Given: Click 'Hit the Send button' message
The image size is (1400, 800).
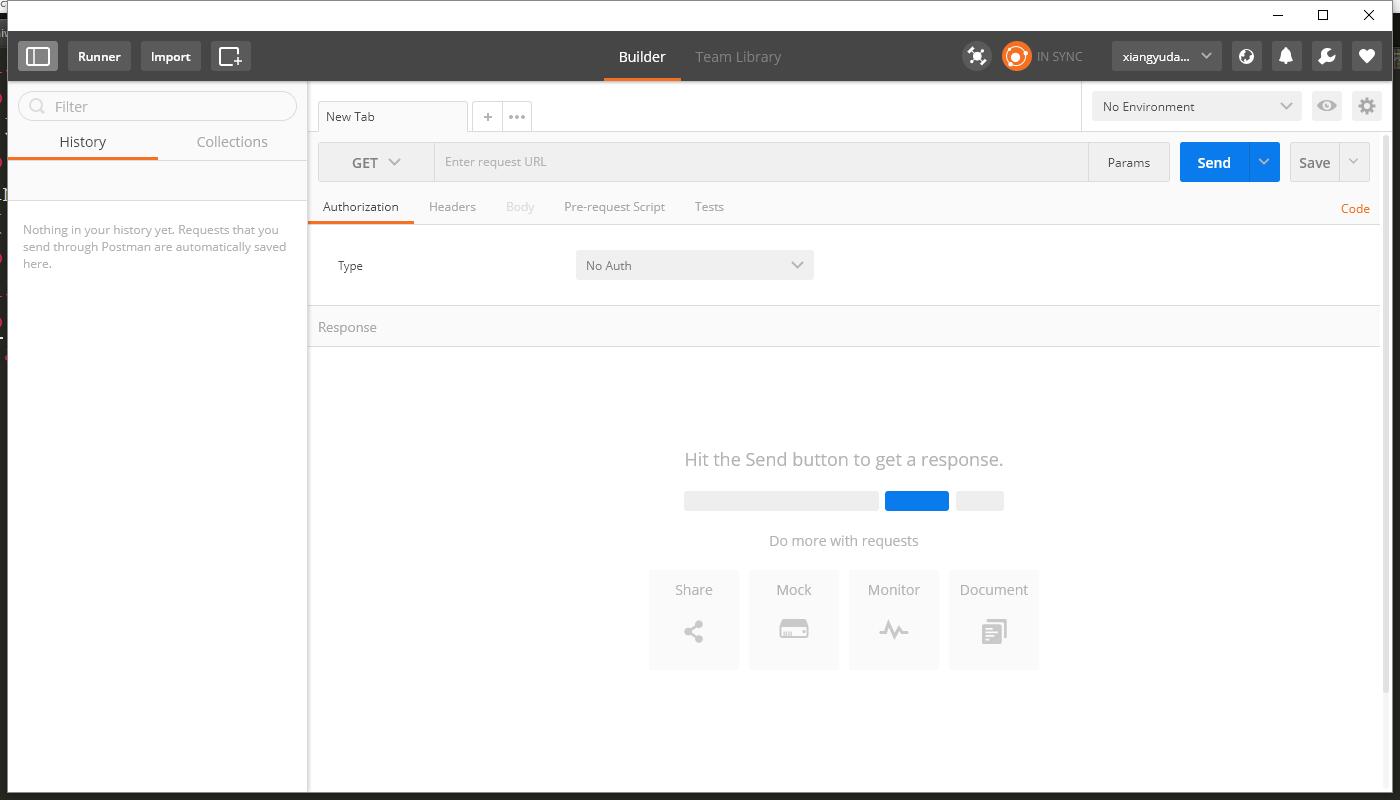Looking at the screenshot, I should click(844, 460).
